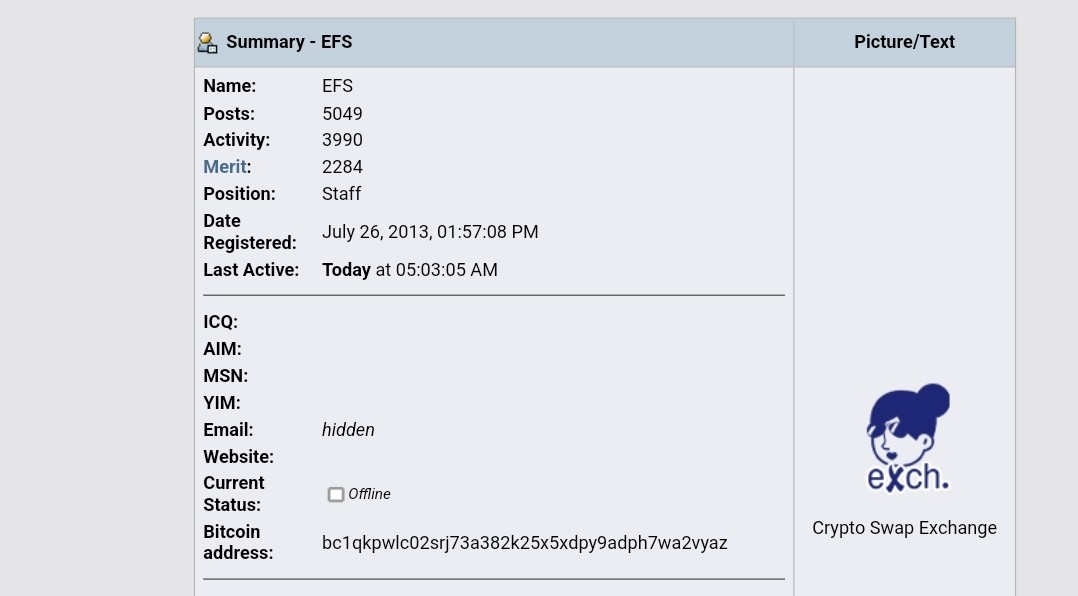
Task: Open the Merit link
Action: tap(225, 167)
